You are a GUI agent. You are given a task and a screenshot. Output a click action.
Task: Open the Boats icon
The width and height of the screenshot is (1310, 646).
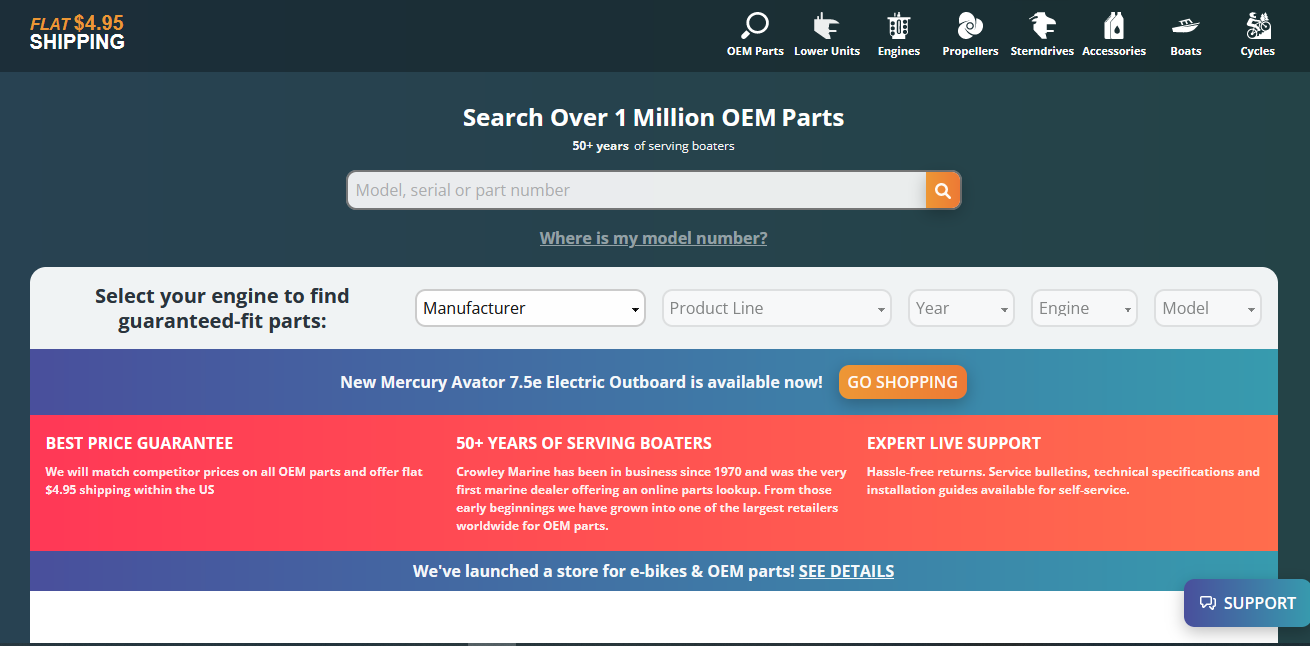coord(1186,25)
